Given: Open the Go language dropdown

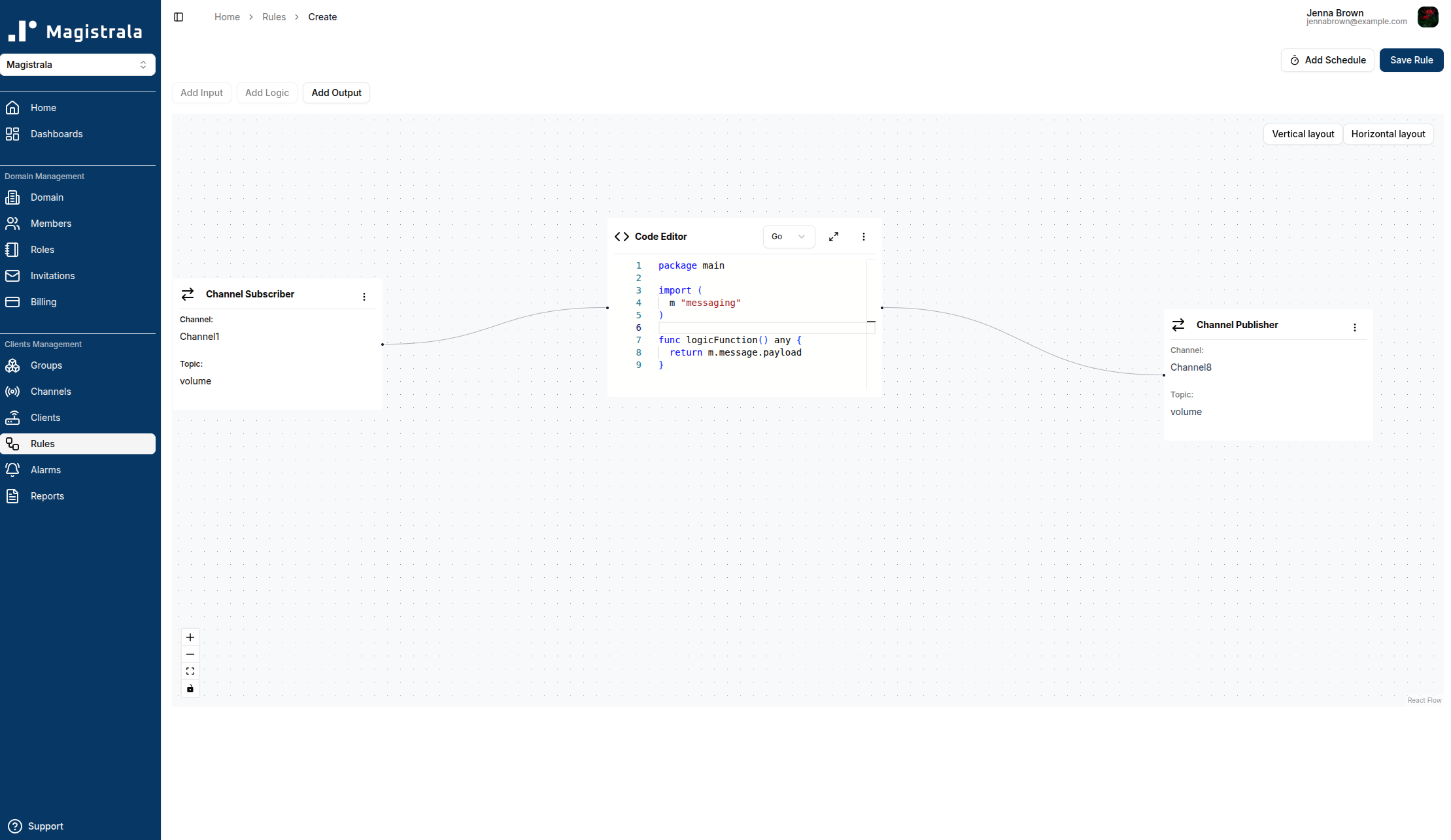Looking at the screenshot, I should coord(789,236).
